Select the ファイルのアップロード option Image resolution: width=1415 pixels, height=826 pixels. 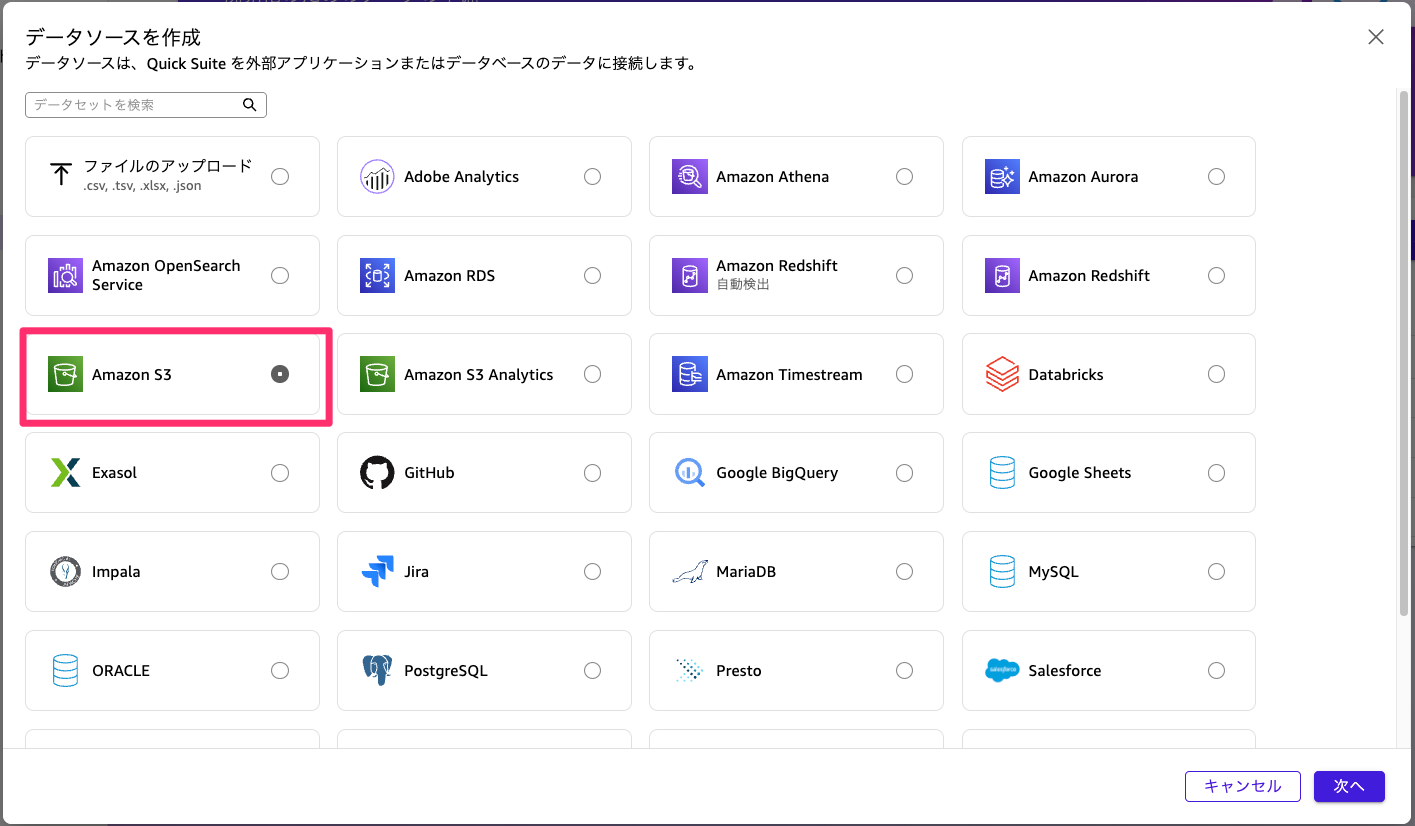coord(172,176)
